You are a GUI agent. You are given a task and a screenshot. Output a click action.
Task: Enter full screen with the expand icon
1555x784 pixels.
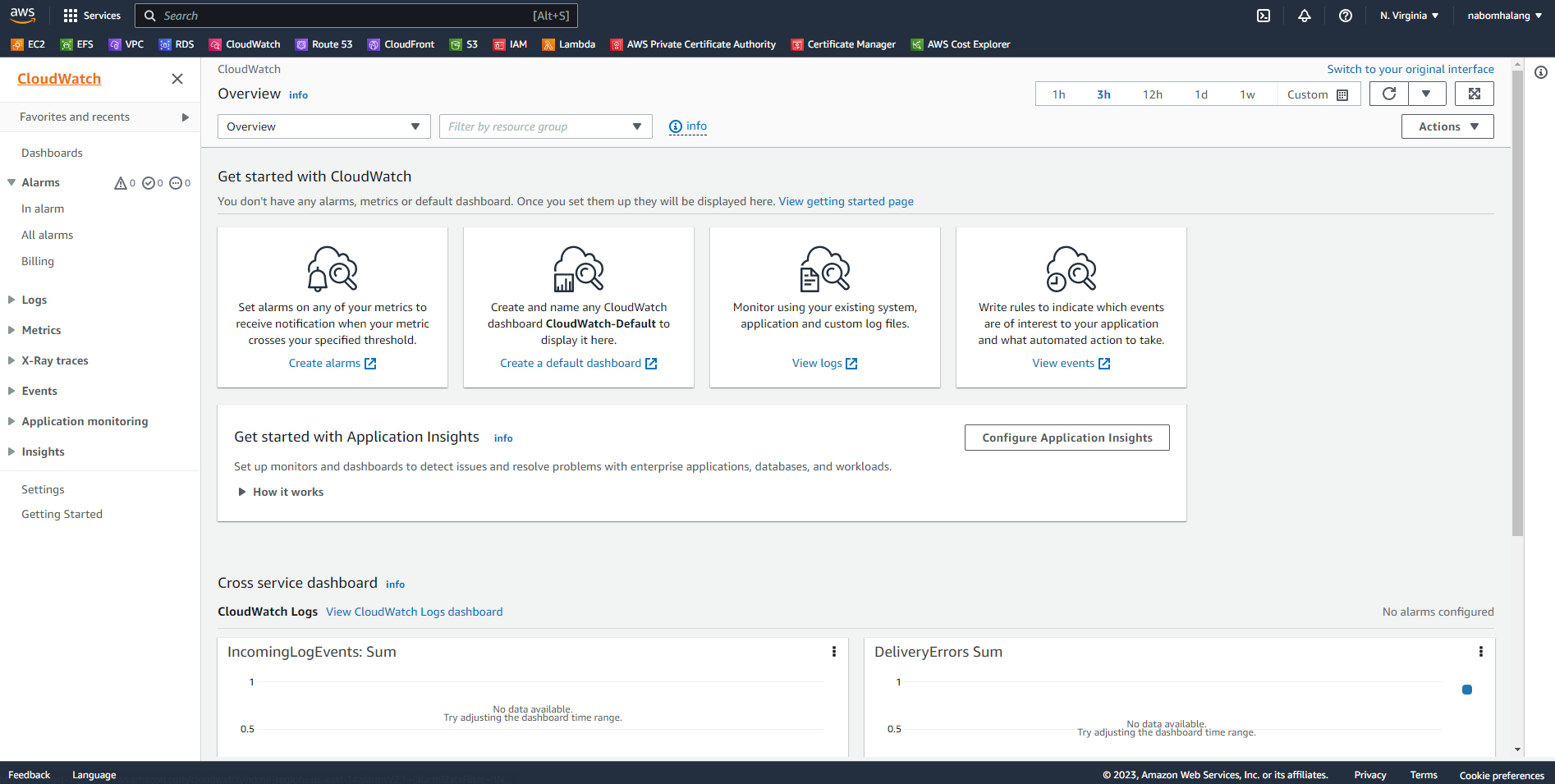coord(1475,94)
